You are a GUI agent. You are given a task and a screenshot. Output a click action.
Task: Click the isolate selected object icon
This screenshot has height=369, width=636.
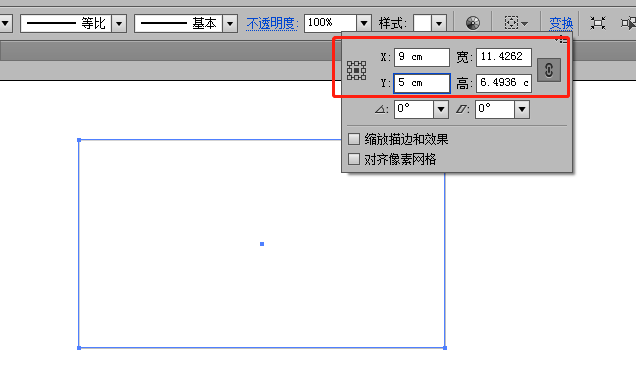[597, 23]
